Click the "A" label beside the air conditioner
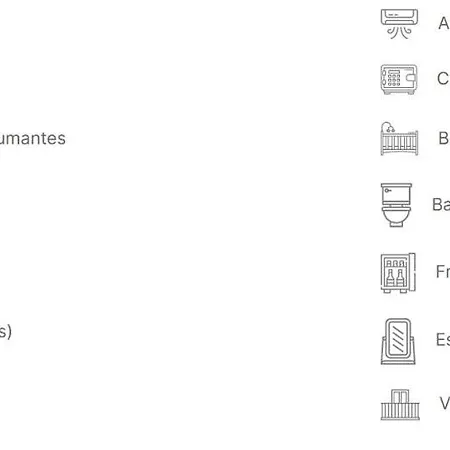The image size is (450, 450). (444, 23)
